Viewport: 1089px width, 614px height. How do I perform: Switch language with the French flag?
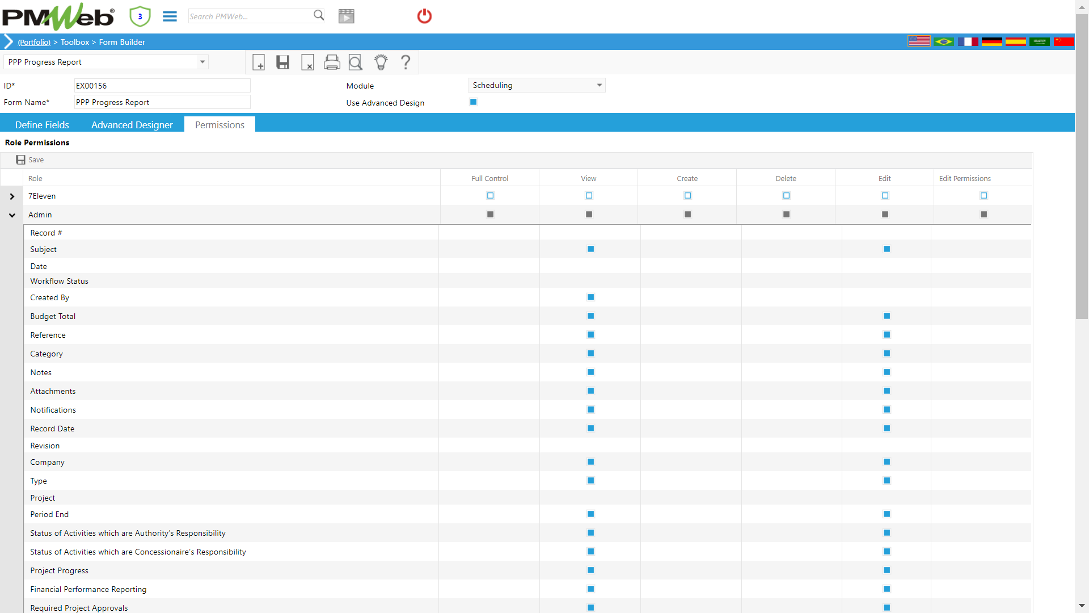(x=967, y=42)
